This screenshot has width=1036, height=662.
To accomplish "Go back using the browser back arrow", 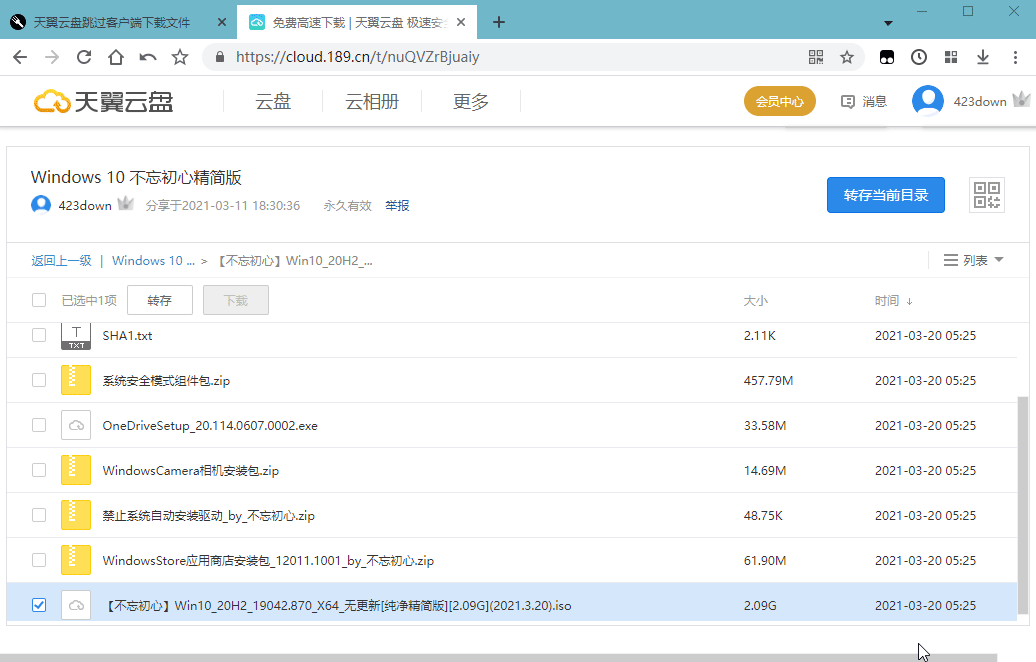I will coord(20,57).
